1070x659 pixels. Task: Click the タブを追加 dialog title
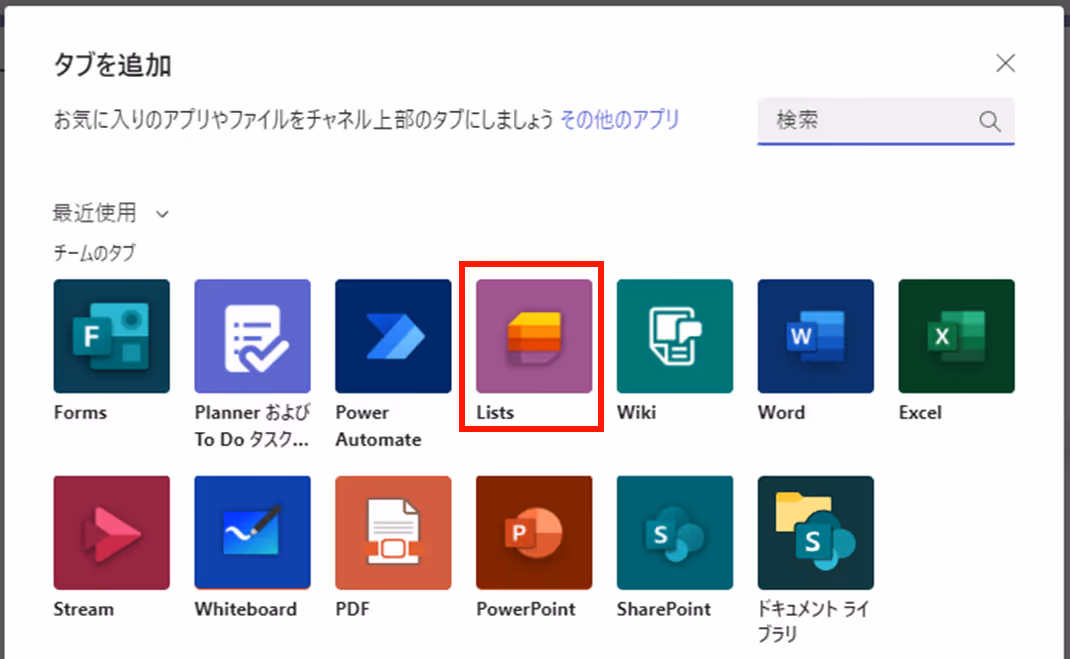[x=113, y=65]
